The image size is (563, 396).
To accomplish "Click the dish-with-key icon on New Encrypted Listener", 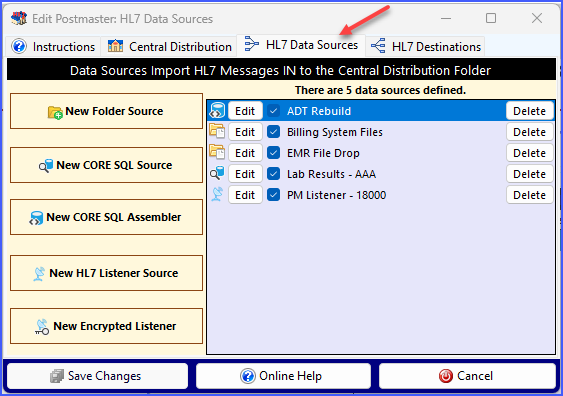I will [x=42, y=327].
